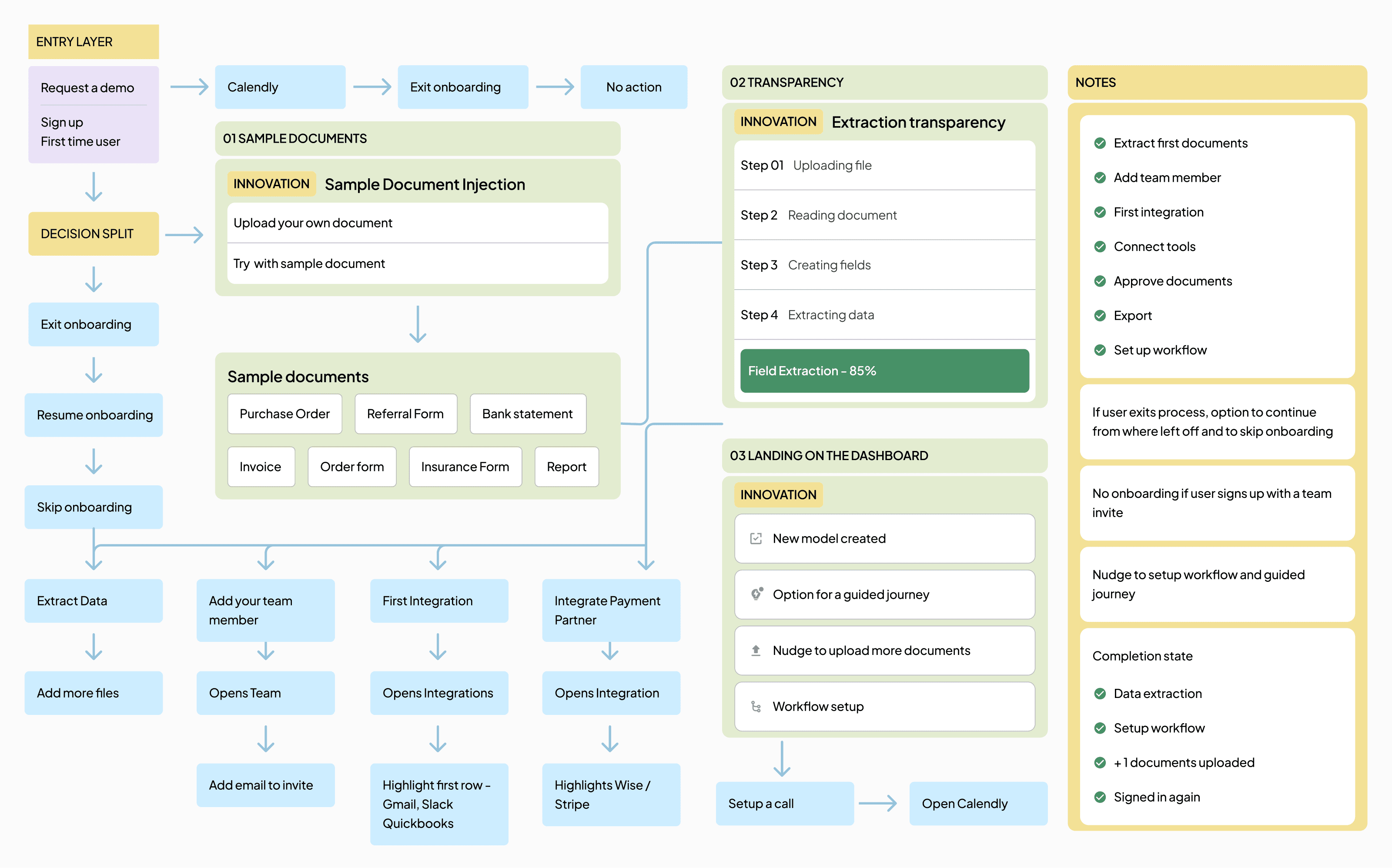Expand the Upload your own document option
This screenshot has height=868, width=1392.
click(x=417, y=223)
